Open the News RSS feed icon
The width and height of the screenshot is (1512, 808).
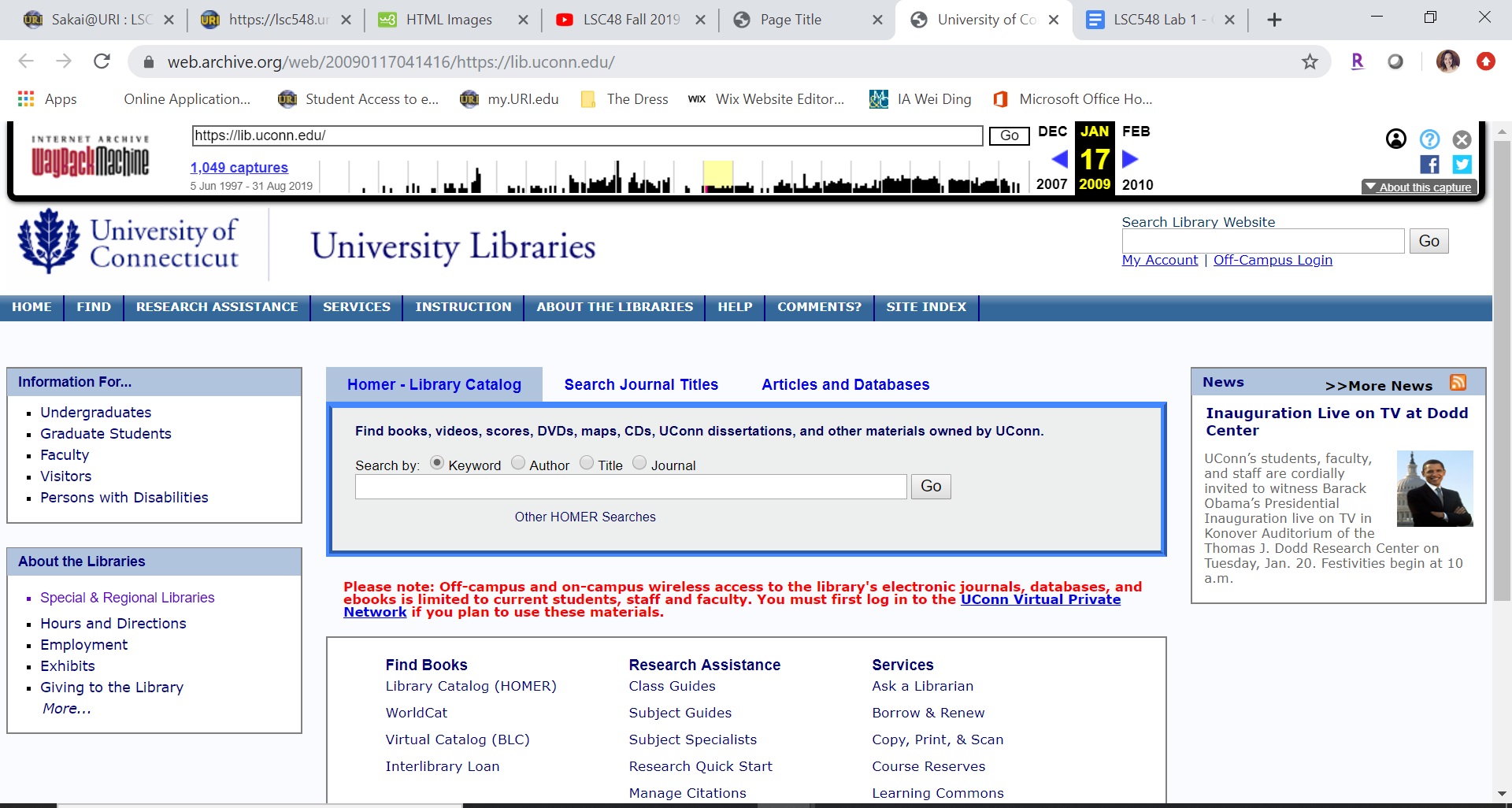point(1458,382)
